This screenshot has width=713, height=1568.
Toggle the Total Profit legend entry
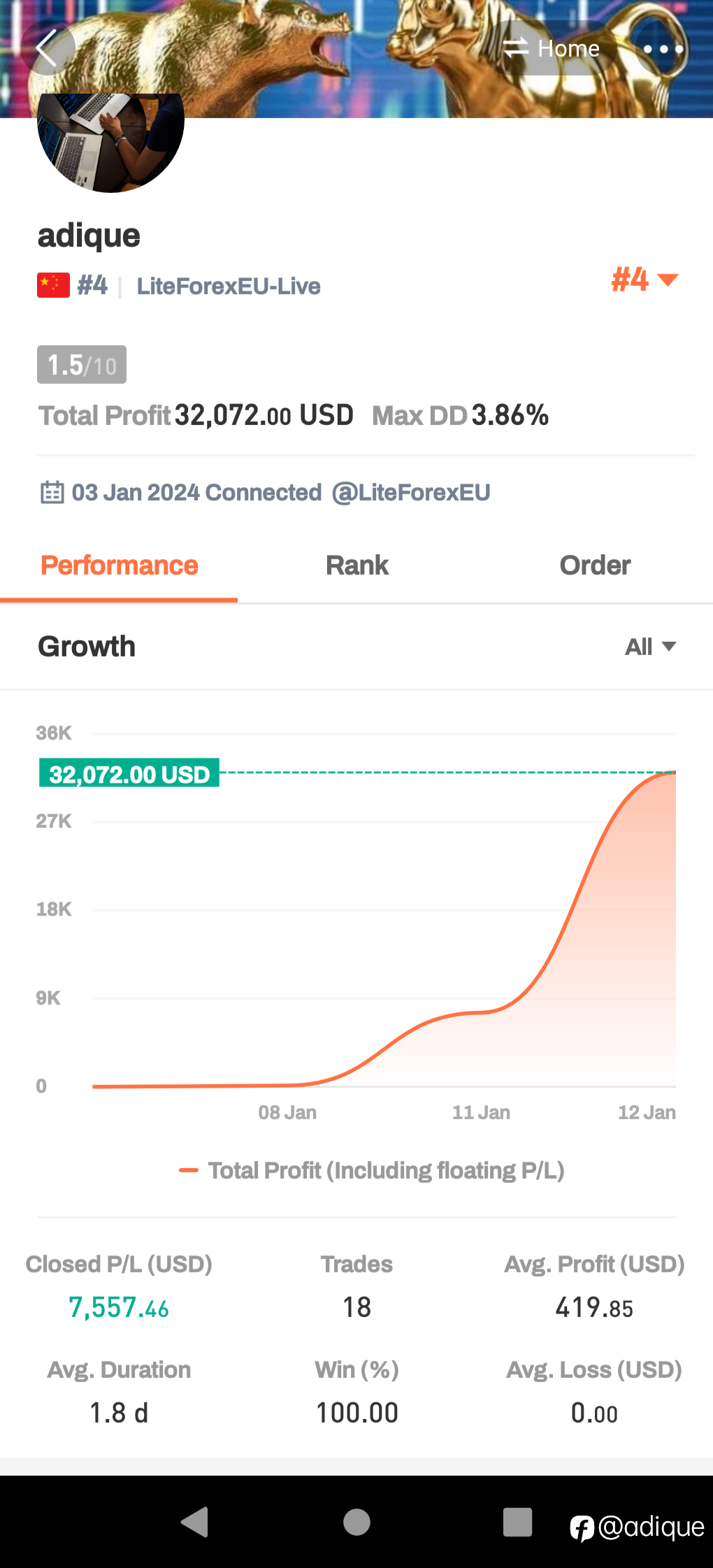coord(372,1170)
